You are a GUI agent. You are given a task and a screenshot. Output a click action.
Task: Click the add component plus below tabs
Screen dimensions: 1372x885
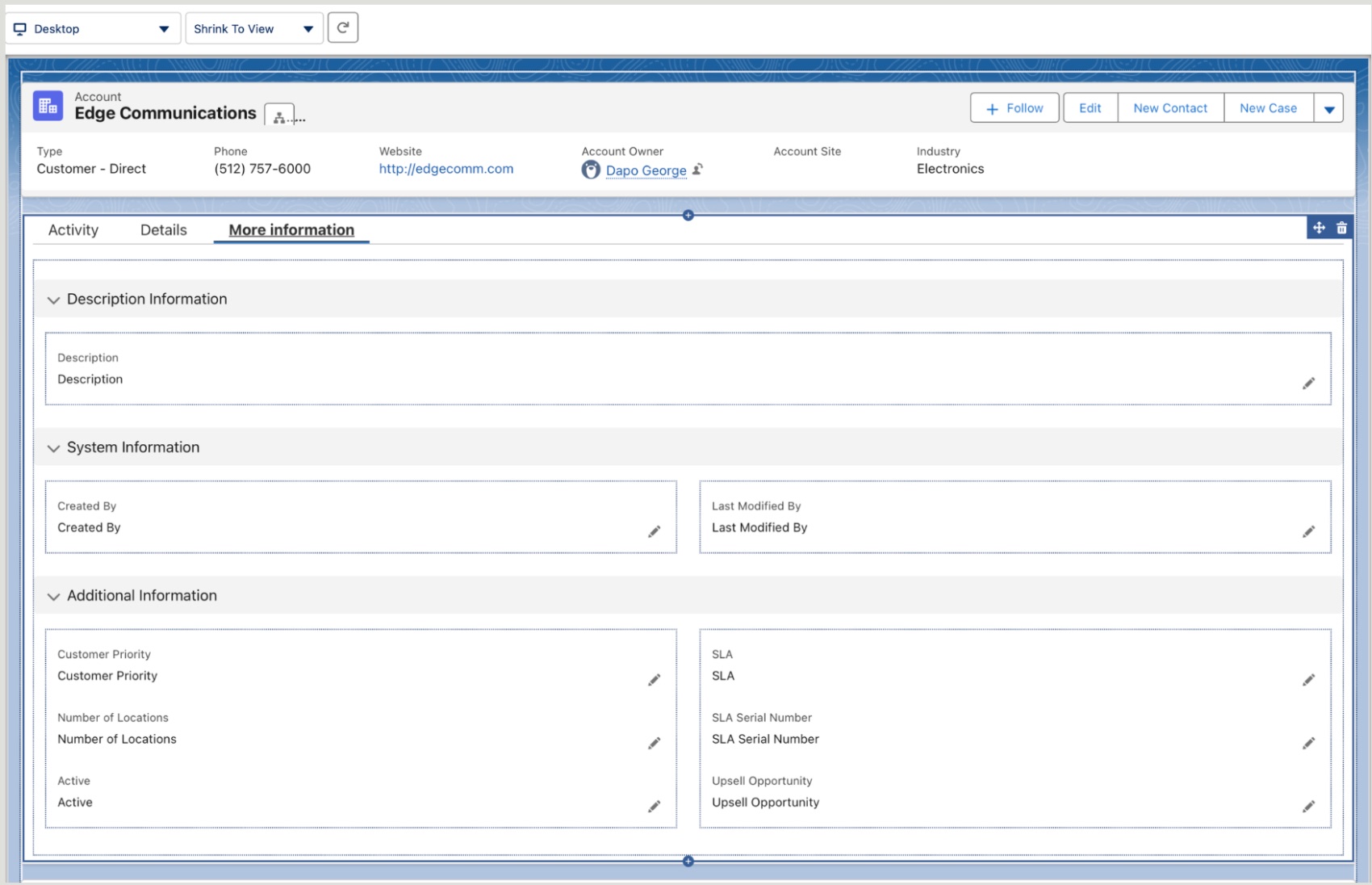[688, 861]
